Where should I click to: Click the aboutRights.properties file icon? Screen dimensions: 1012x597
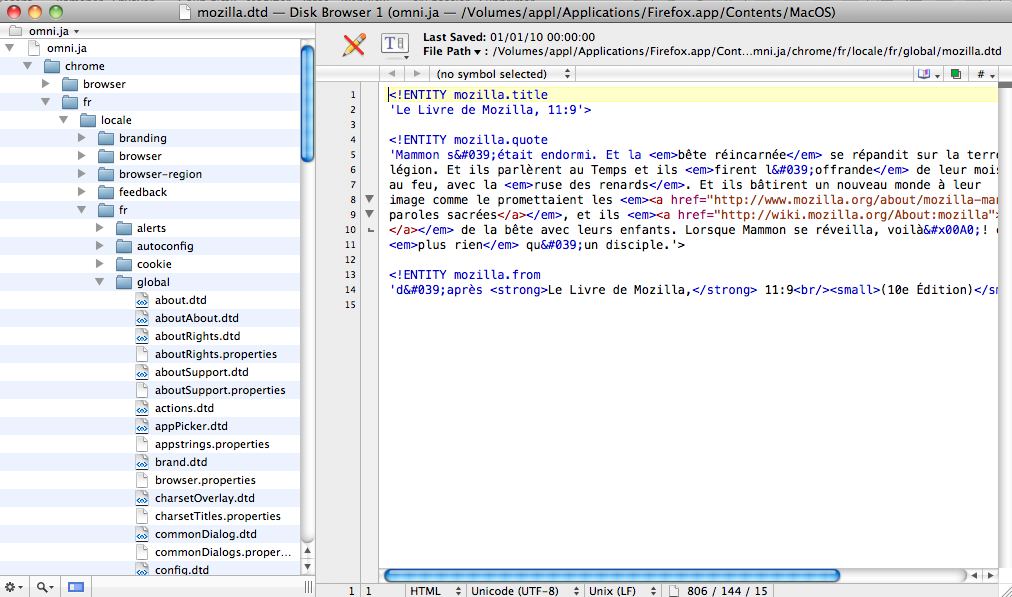142,354
